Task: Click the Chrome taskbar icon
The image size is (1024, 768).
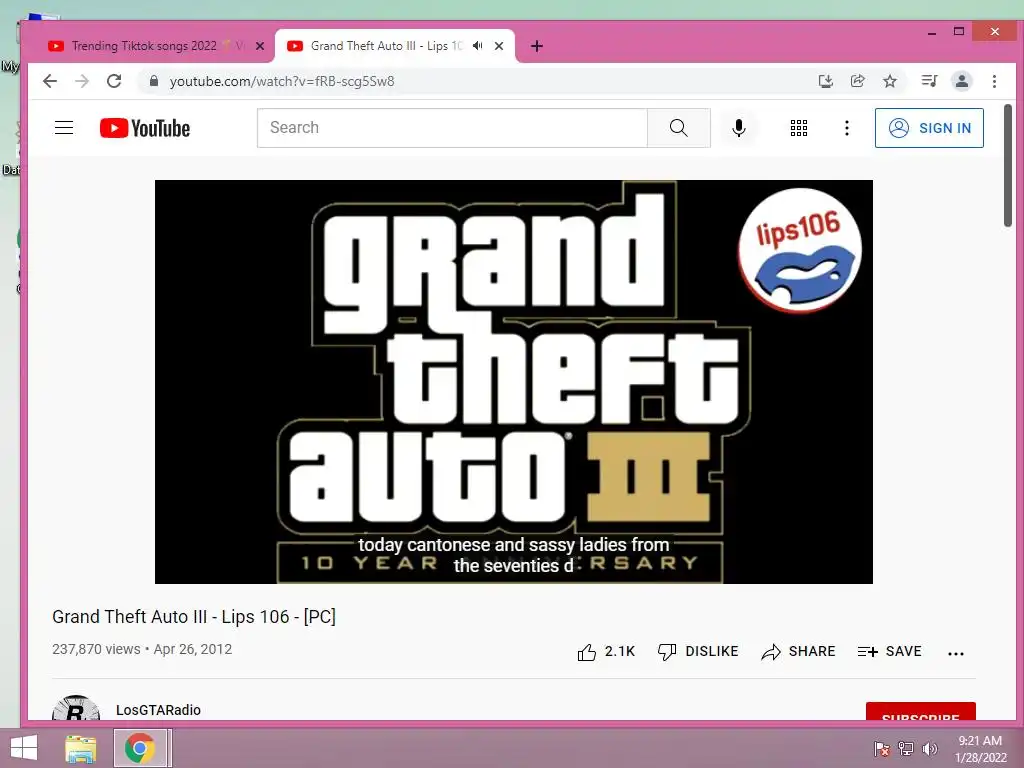Action: click(140, 748)
